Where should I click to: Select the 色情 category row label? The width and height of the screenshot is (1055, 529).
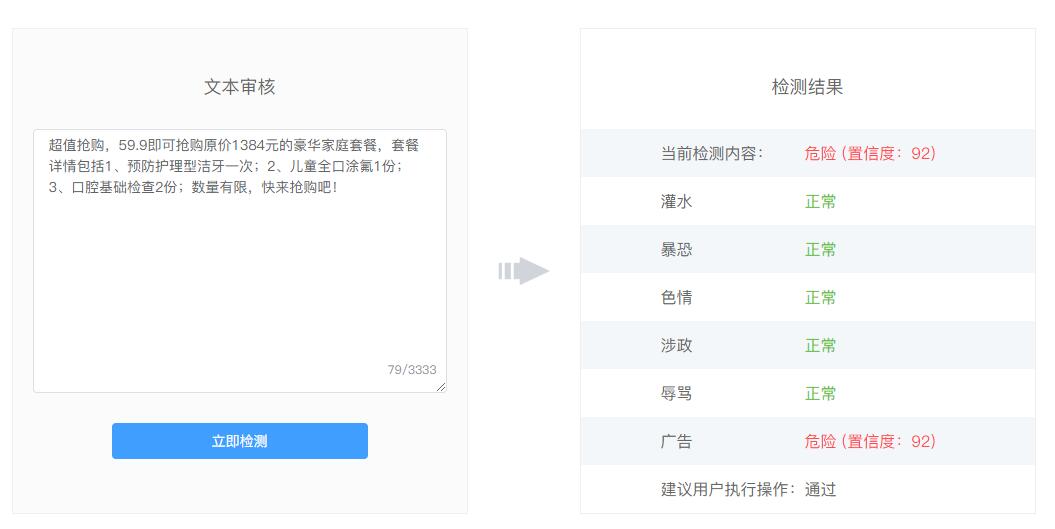(x=676, y=298)
